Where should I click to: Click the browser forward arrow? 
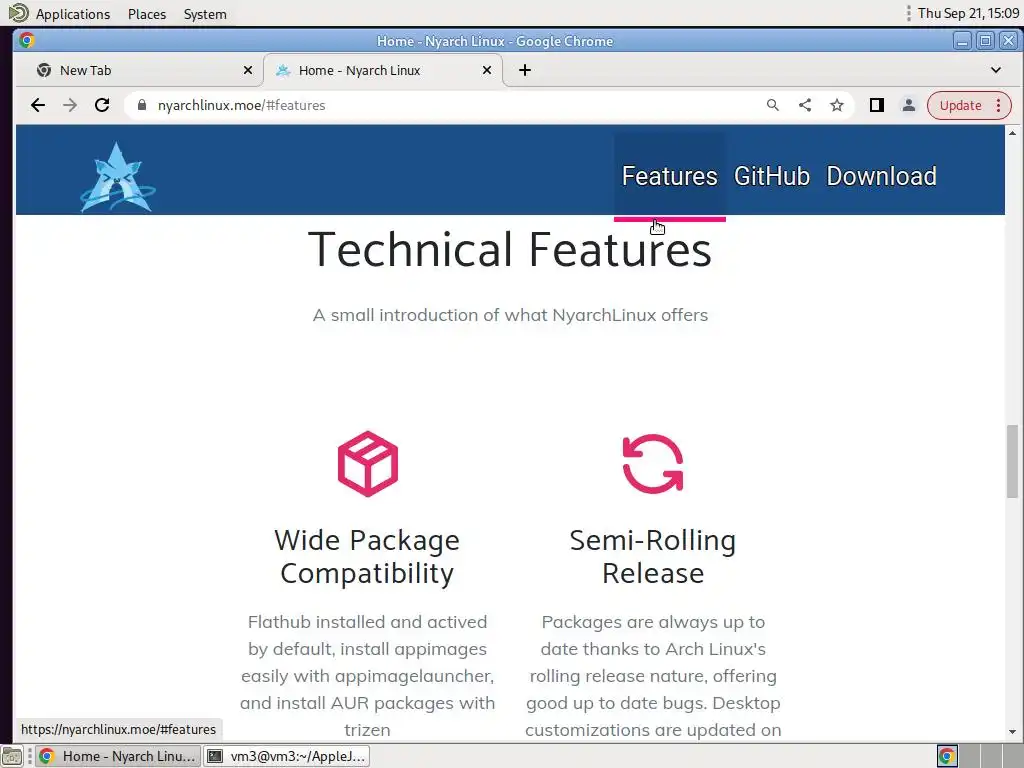click(70, 105)
